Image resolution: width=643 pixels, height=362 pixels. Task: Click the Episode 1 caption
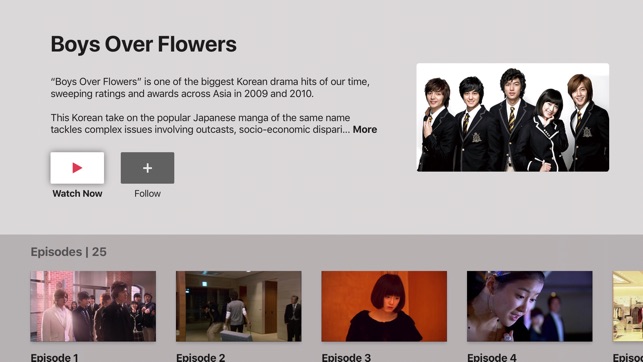click(54, 357)
